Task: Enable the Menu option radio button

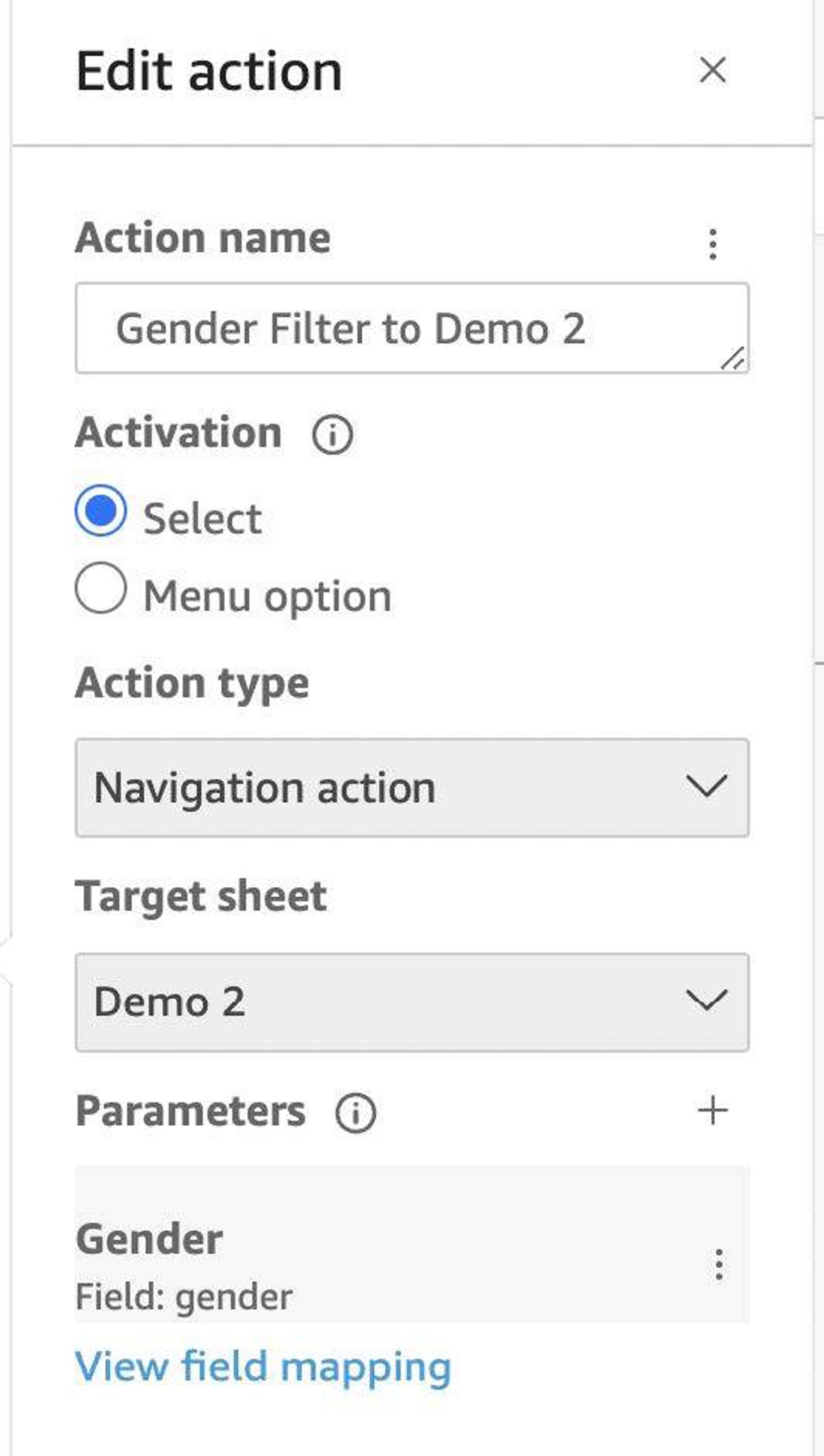Action: [x=101, y=588]
